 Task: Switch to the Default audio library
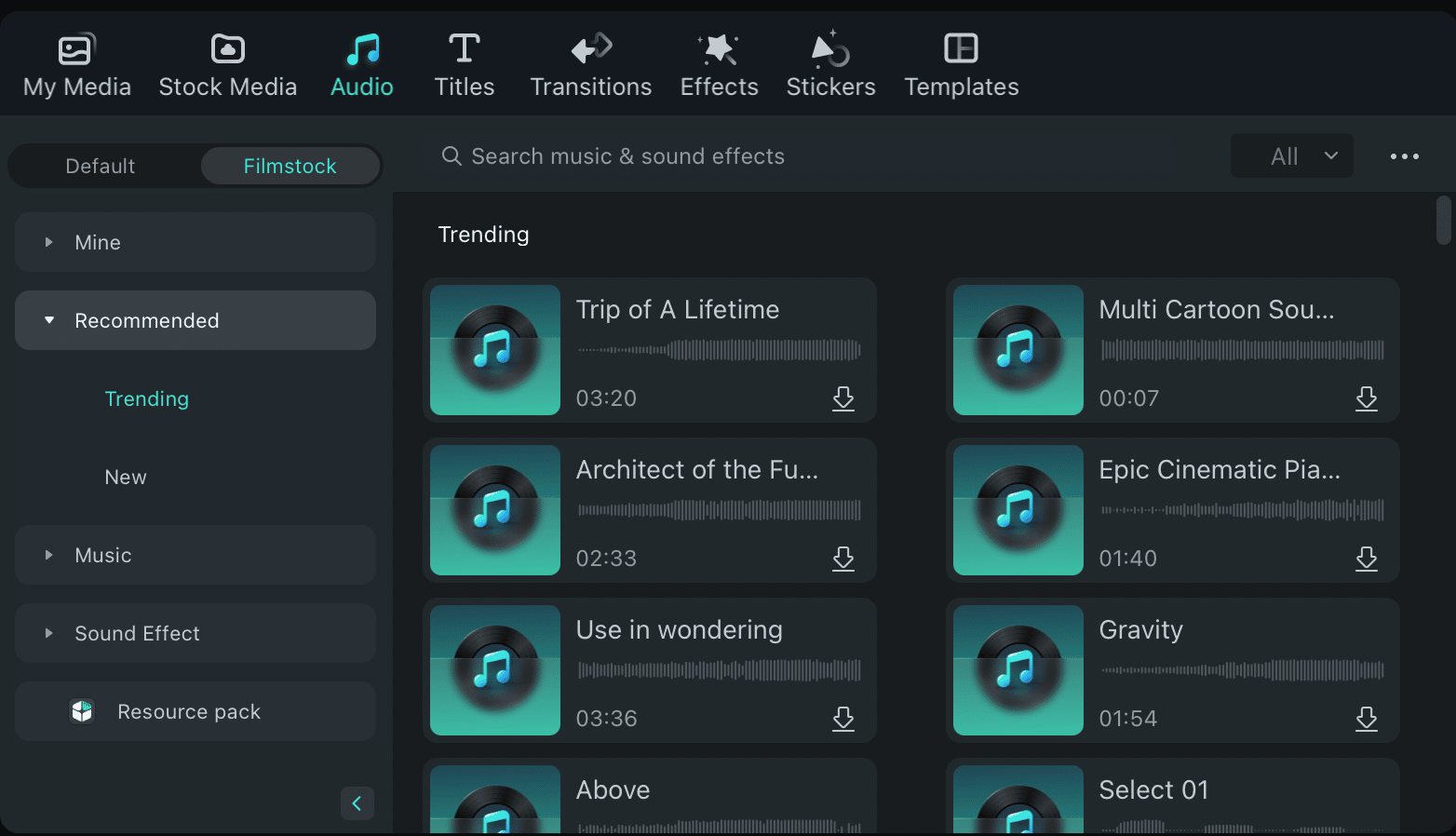(101, 166)
